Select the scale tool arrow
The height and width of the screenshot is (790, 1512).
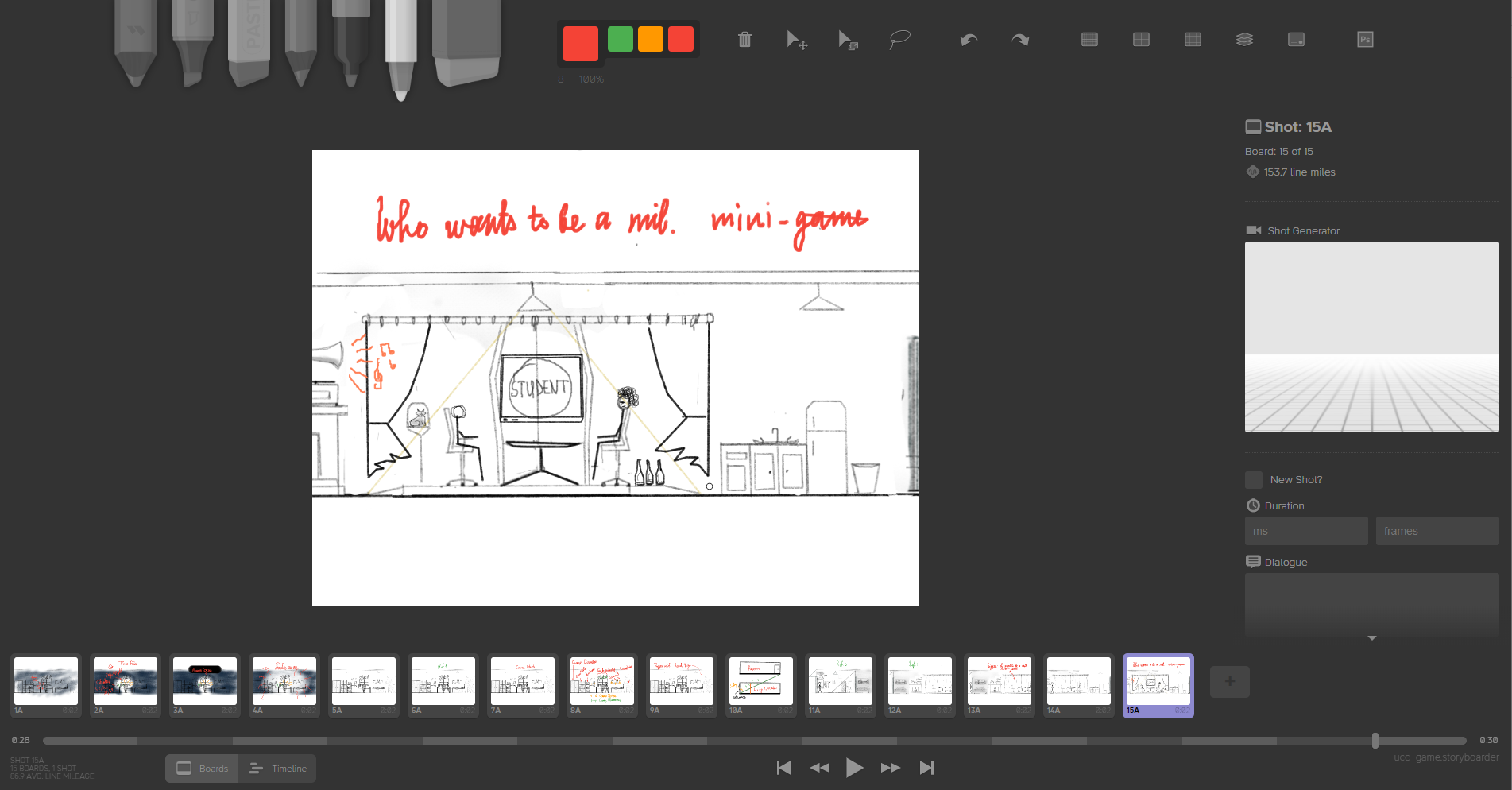click(x=848, y=40)
